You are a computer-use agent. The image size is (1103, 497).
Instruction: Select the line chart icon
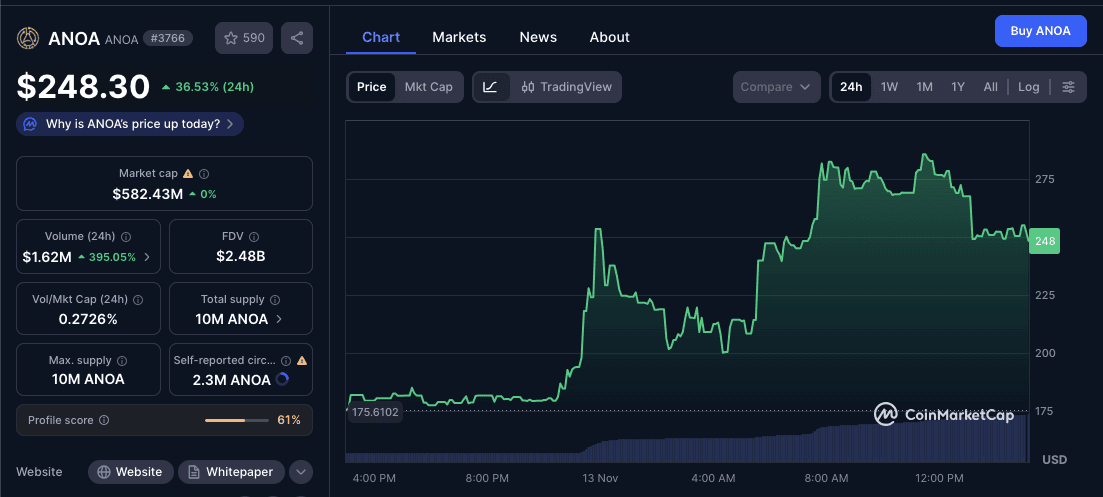tap(491, 87)
